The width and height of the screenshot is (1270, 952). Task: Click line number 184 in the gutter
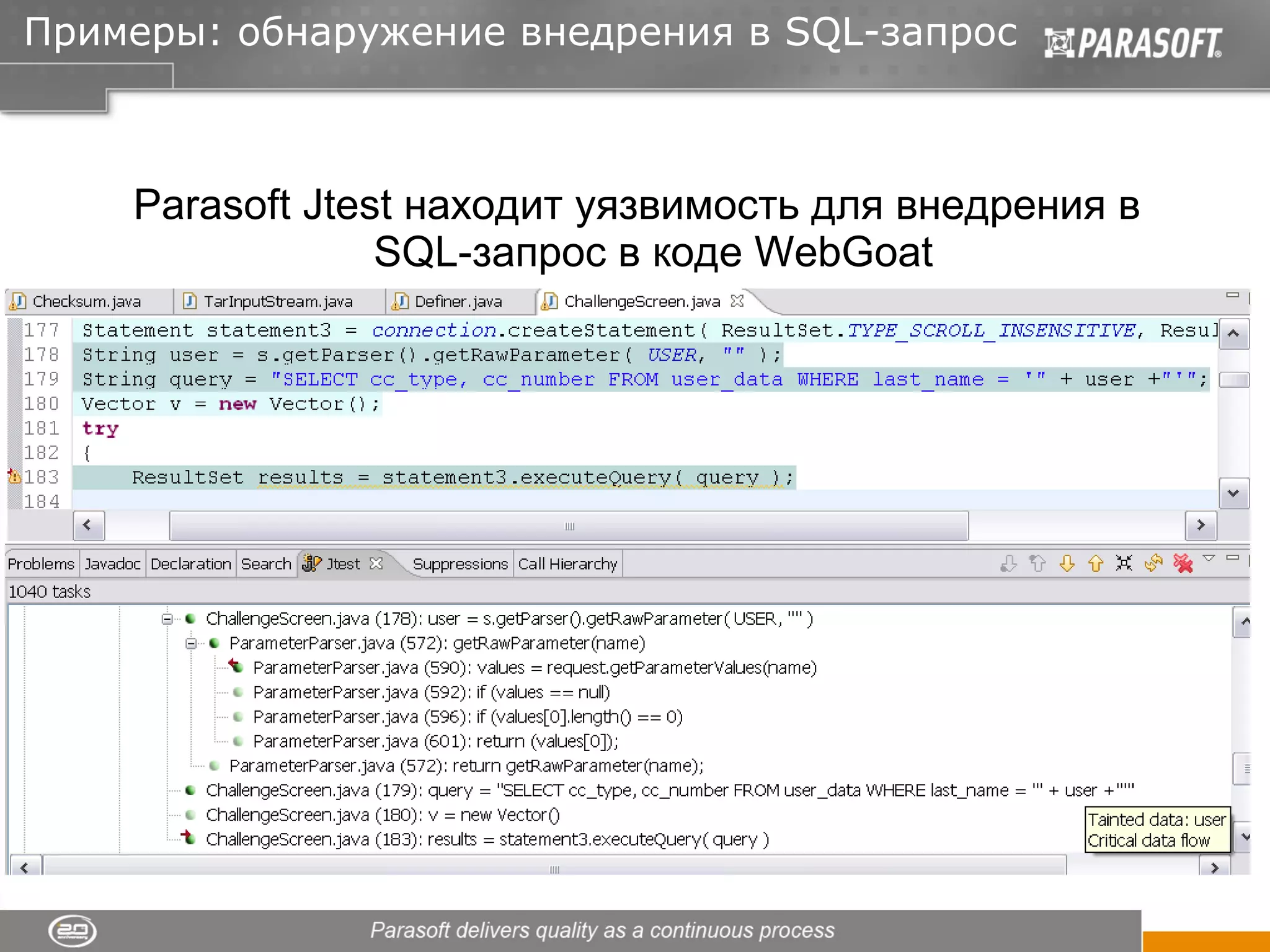tap(42, 501)
